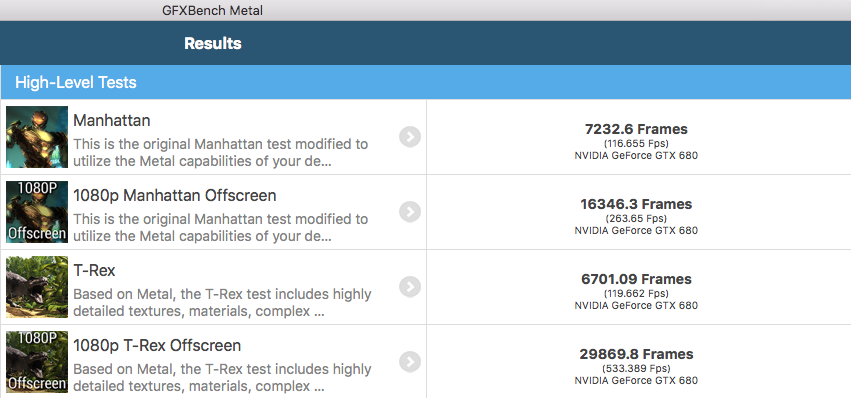Click the 29869.8 Frames result
Screen dimensions: 851x398
[636, 354]
